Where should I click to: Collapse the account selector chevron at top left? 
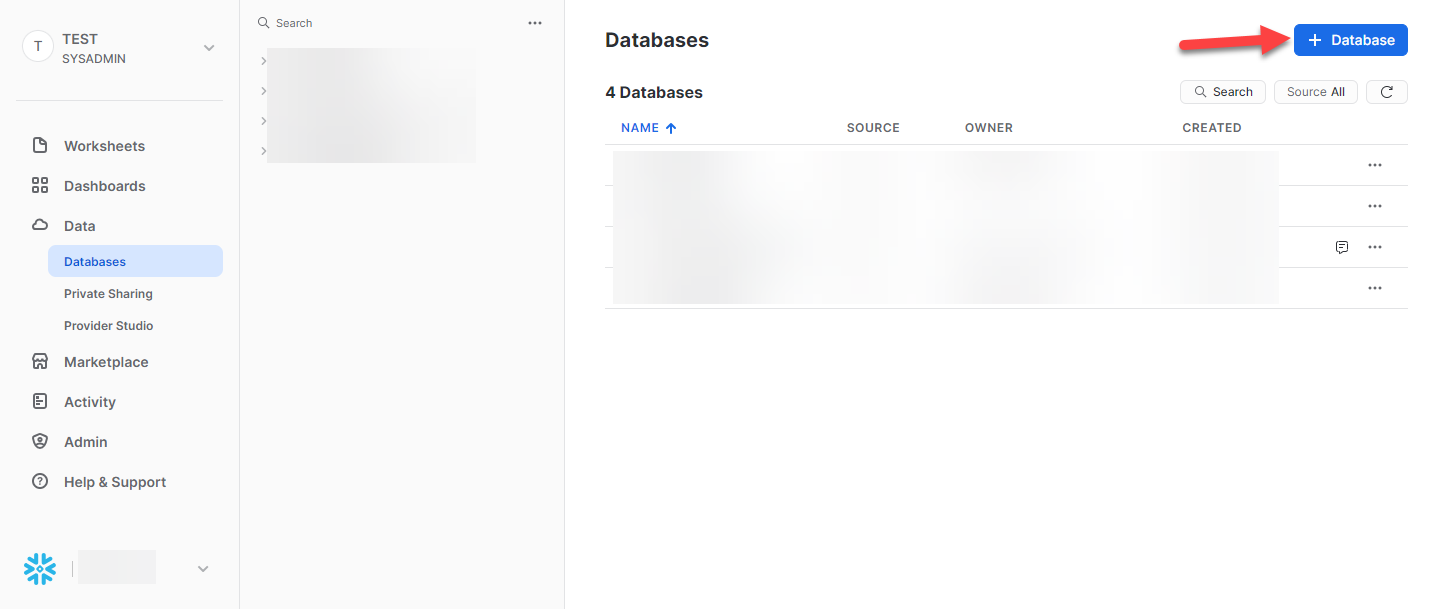click(207, 47)
